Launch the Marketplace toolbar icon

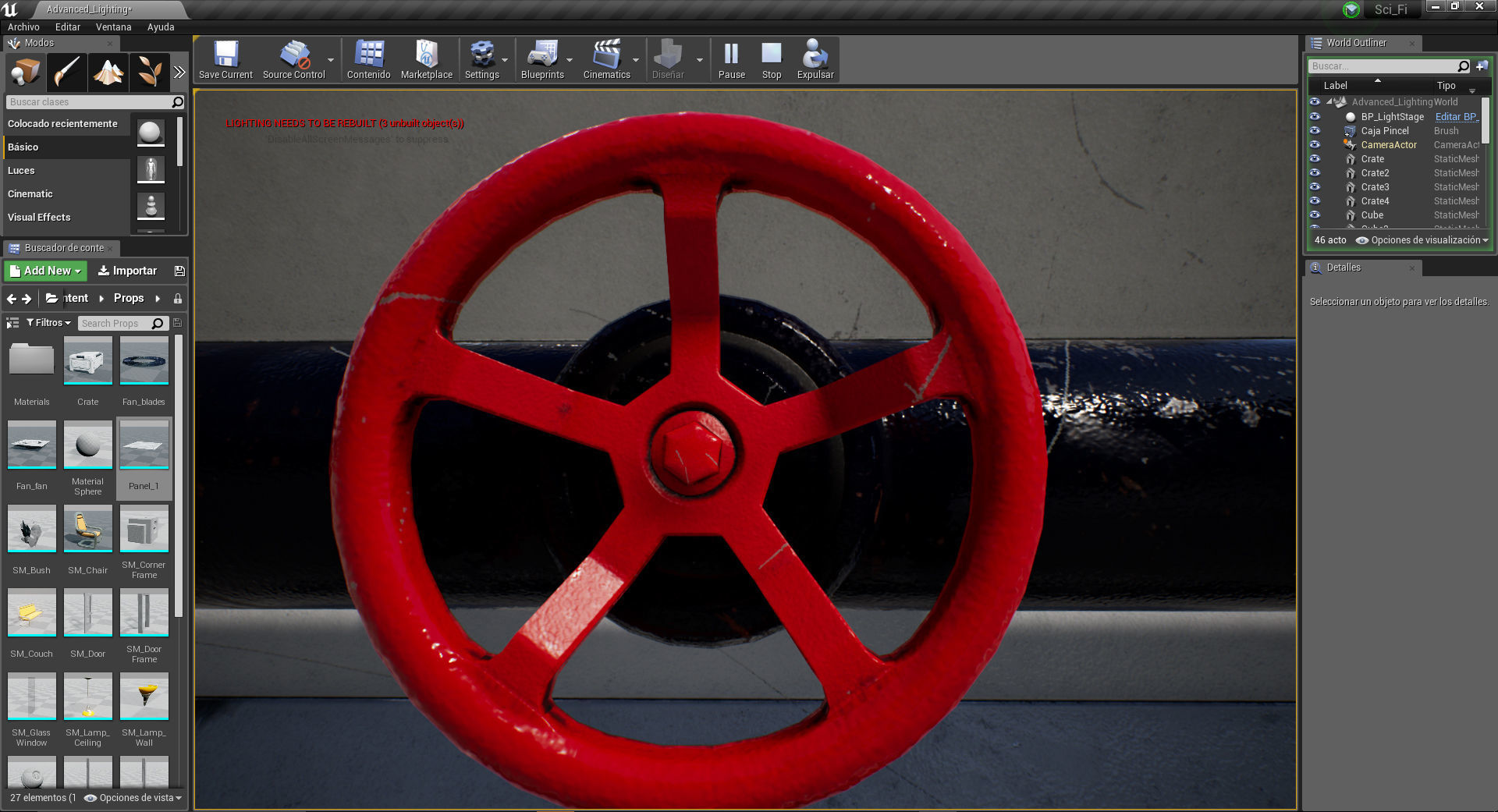427,59
